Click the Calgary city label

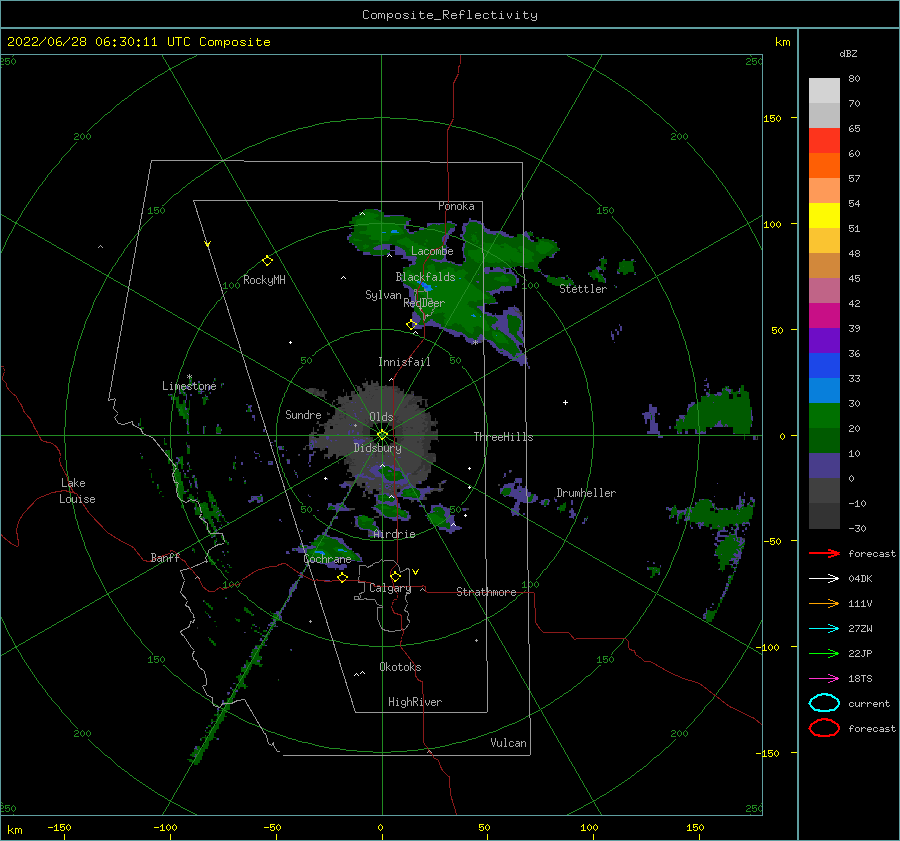390,588
